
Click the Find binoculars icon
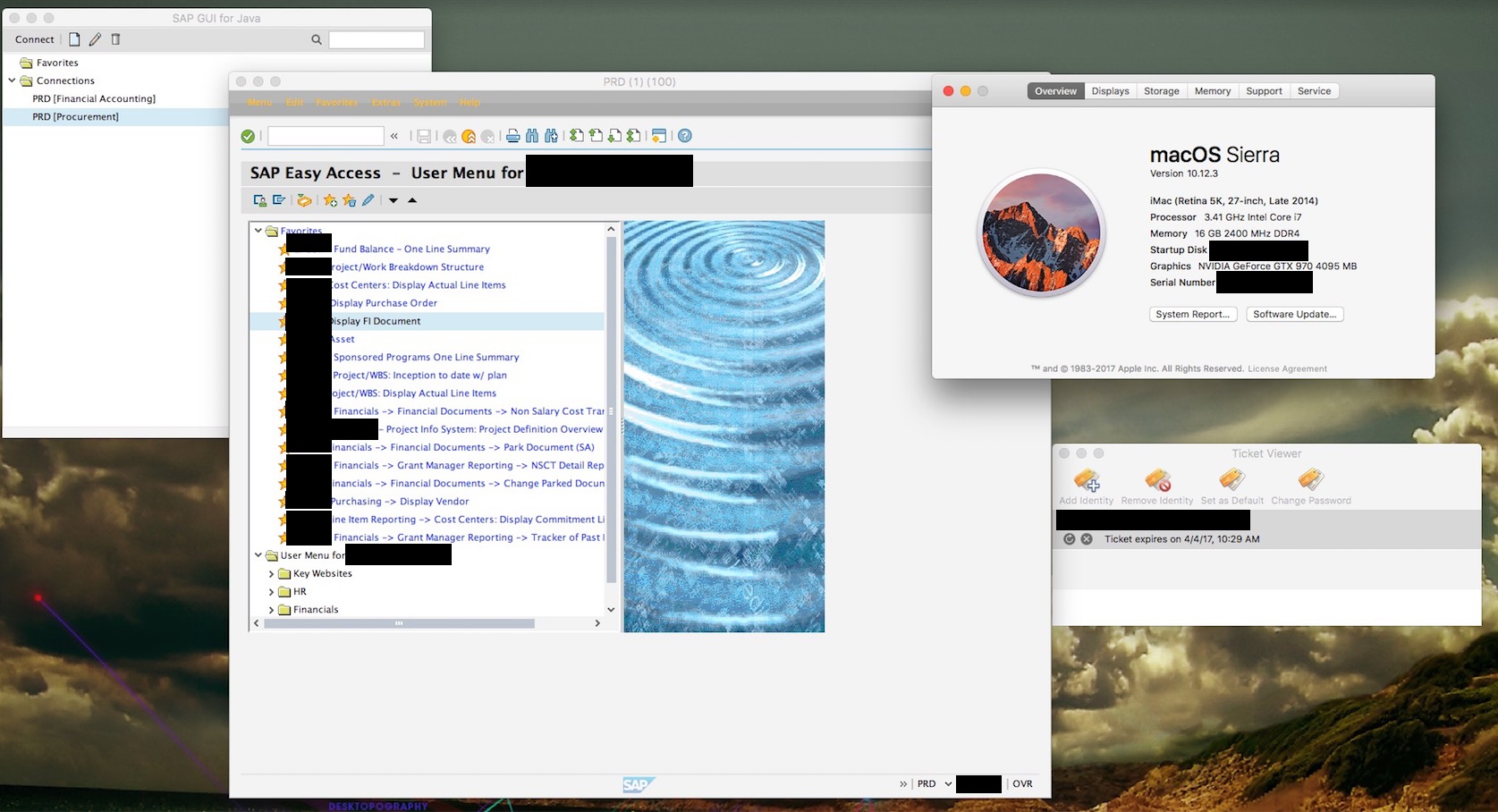[x=532, y=136]
